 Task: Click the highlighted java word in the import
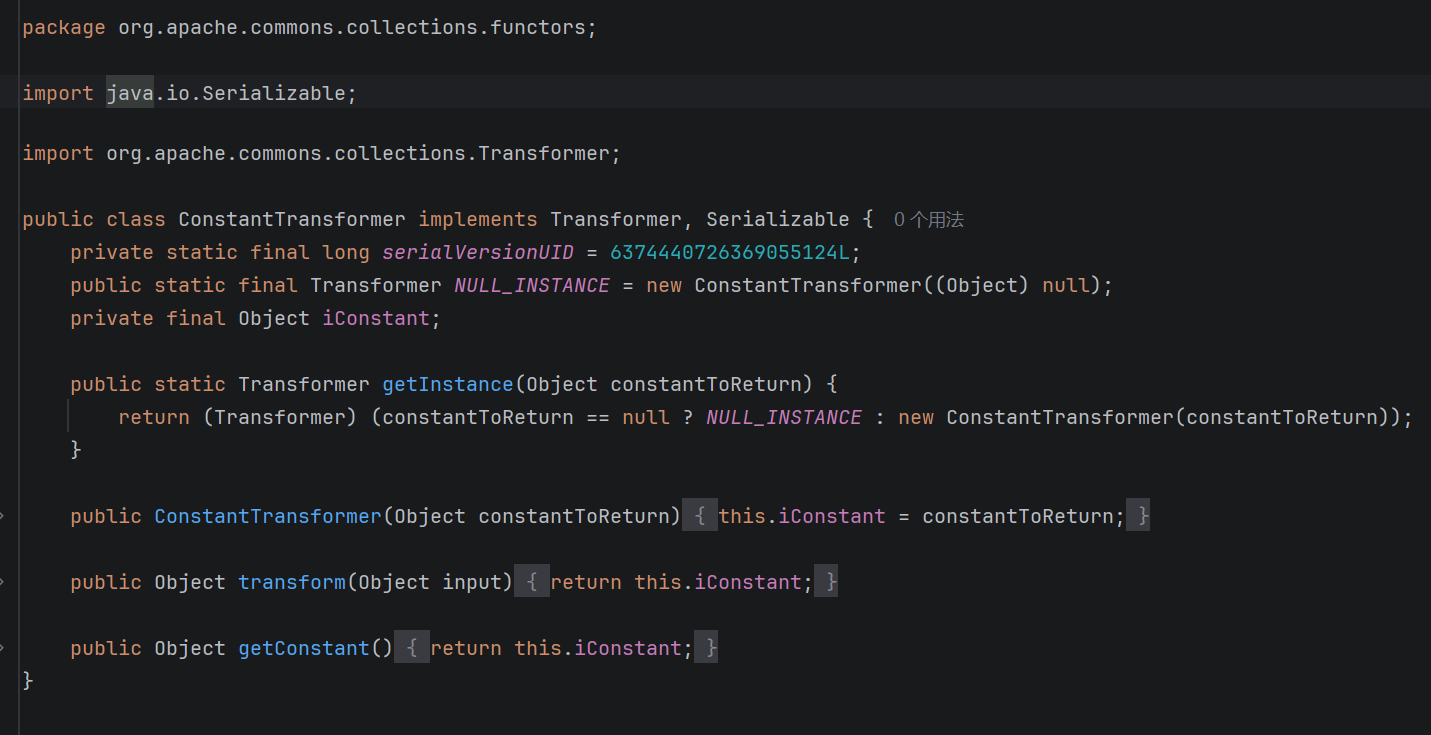(x=130, y=93)
